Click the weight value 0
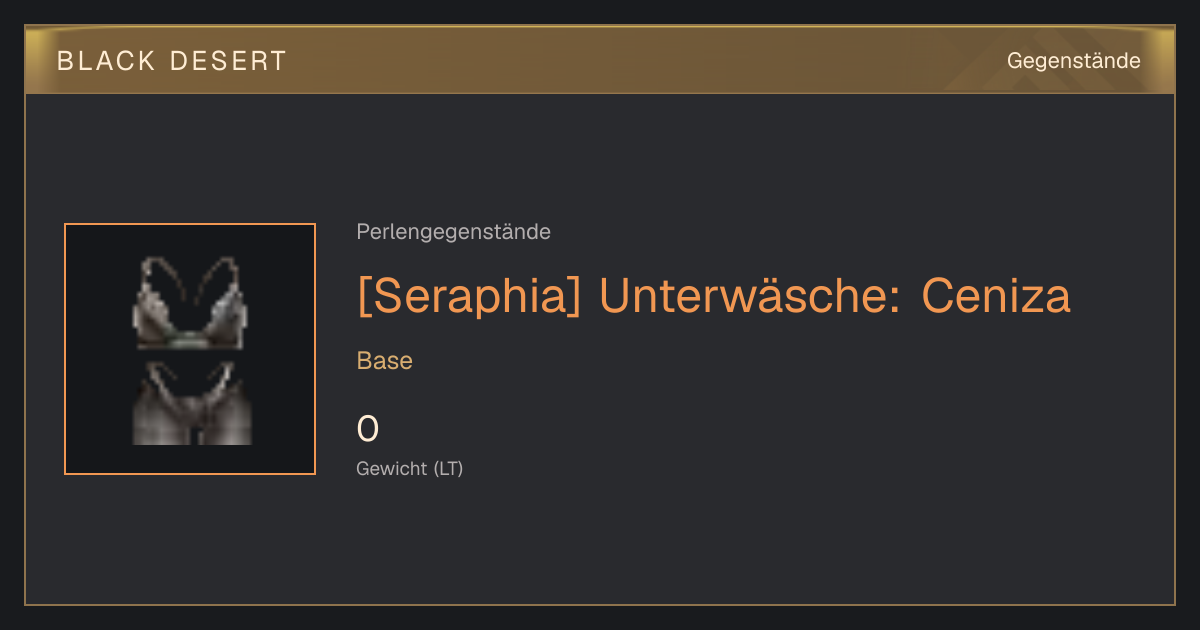The image size is (1200, 630). 368,429
